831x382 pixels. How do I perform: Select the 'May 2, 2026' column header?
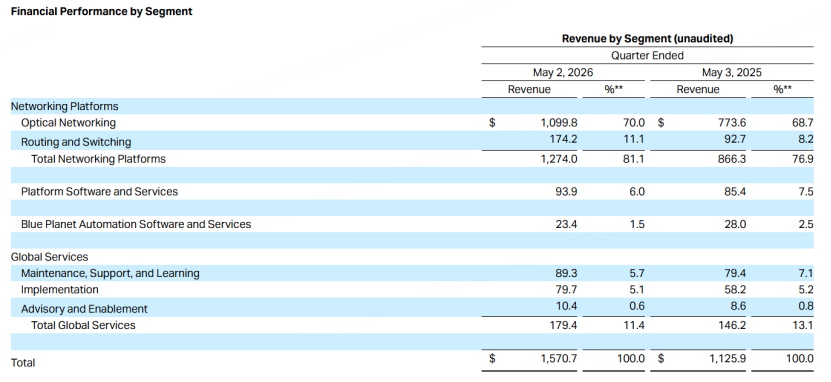pos(563,73)
